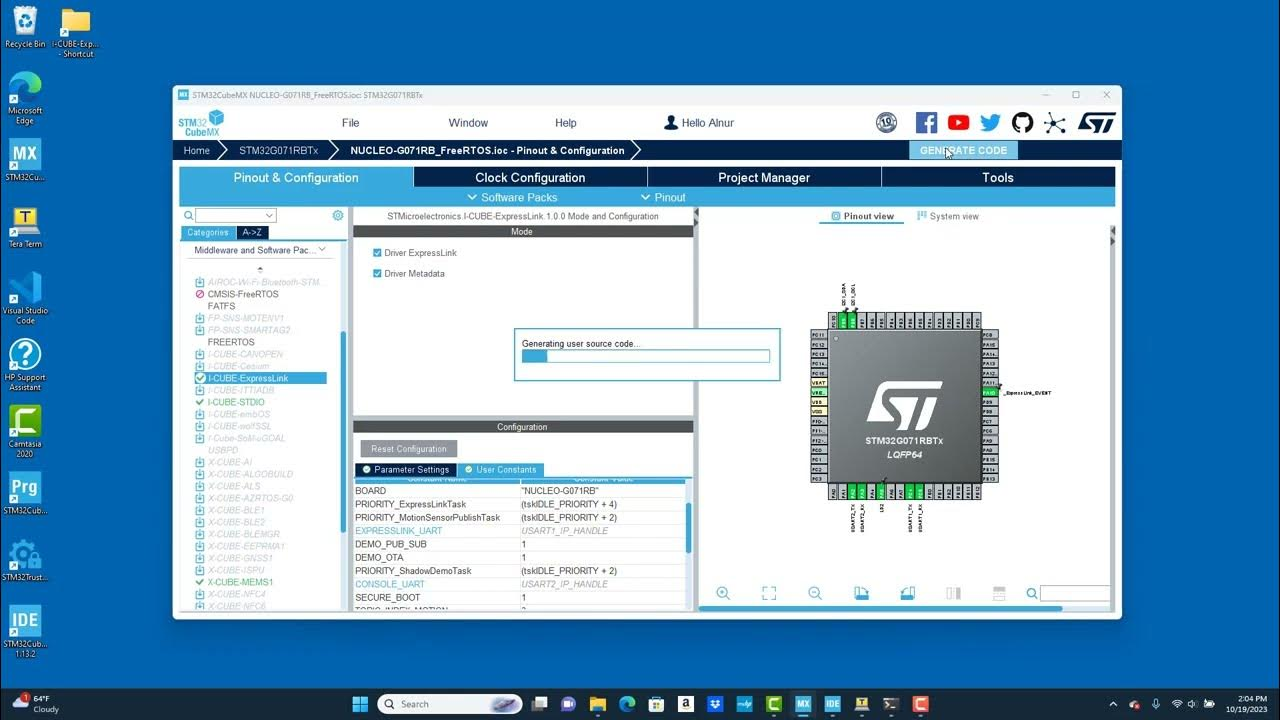Select I-CUBE-STDIO in the list
Viewport: 1280px width, 720px height.
point(236,402)
